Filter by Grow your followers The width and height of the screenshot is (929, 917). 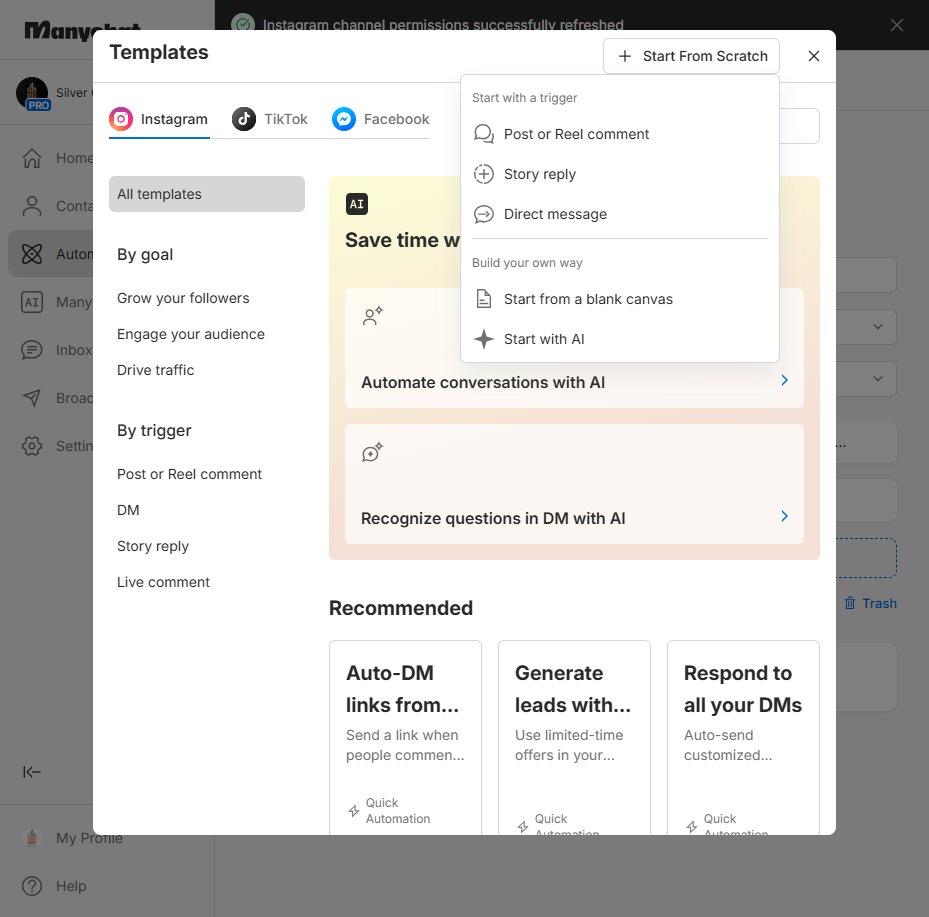[183, 298]
